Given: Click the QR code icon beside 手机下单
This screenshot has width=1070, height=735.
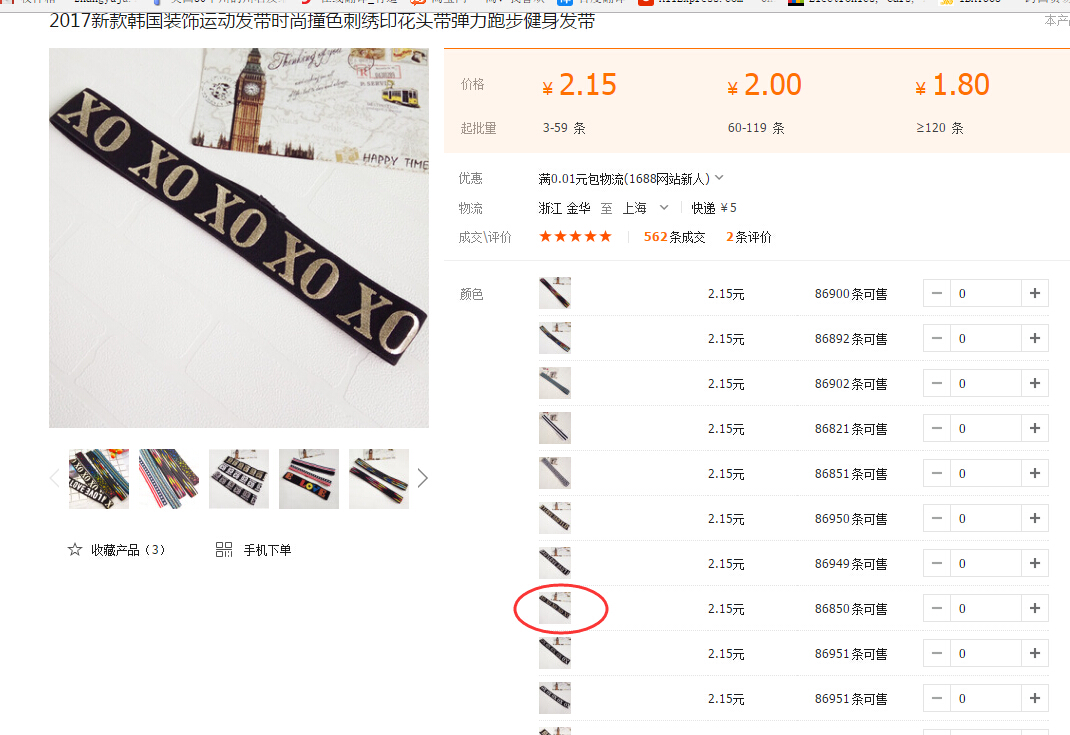Looking at the screenshot, I should coord(224,550).
